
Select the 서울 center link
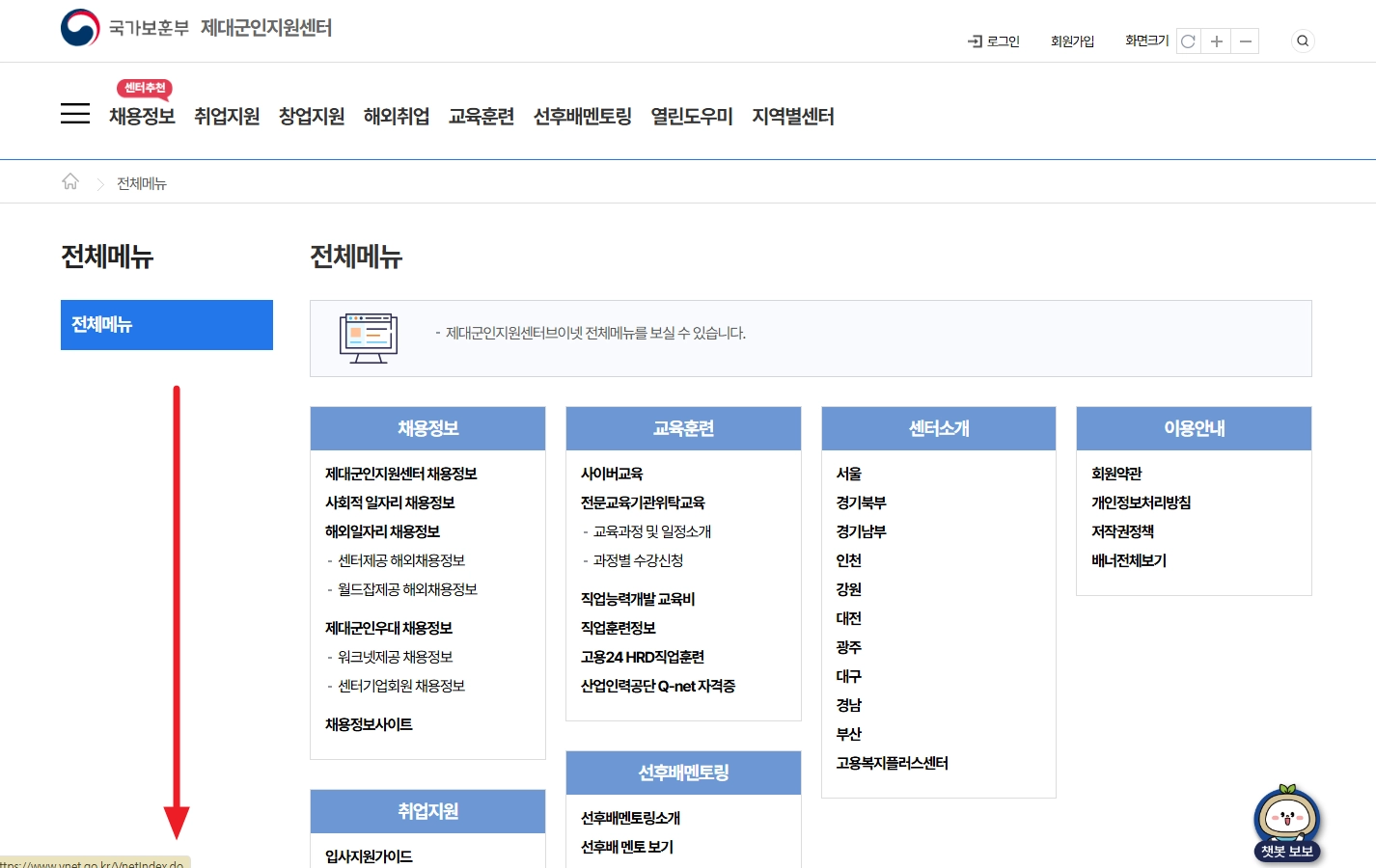(848, 474)
